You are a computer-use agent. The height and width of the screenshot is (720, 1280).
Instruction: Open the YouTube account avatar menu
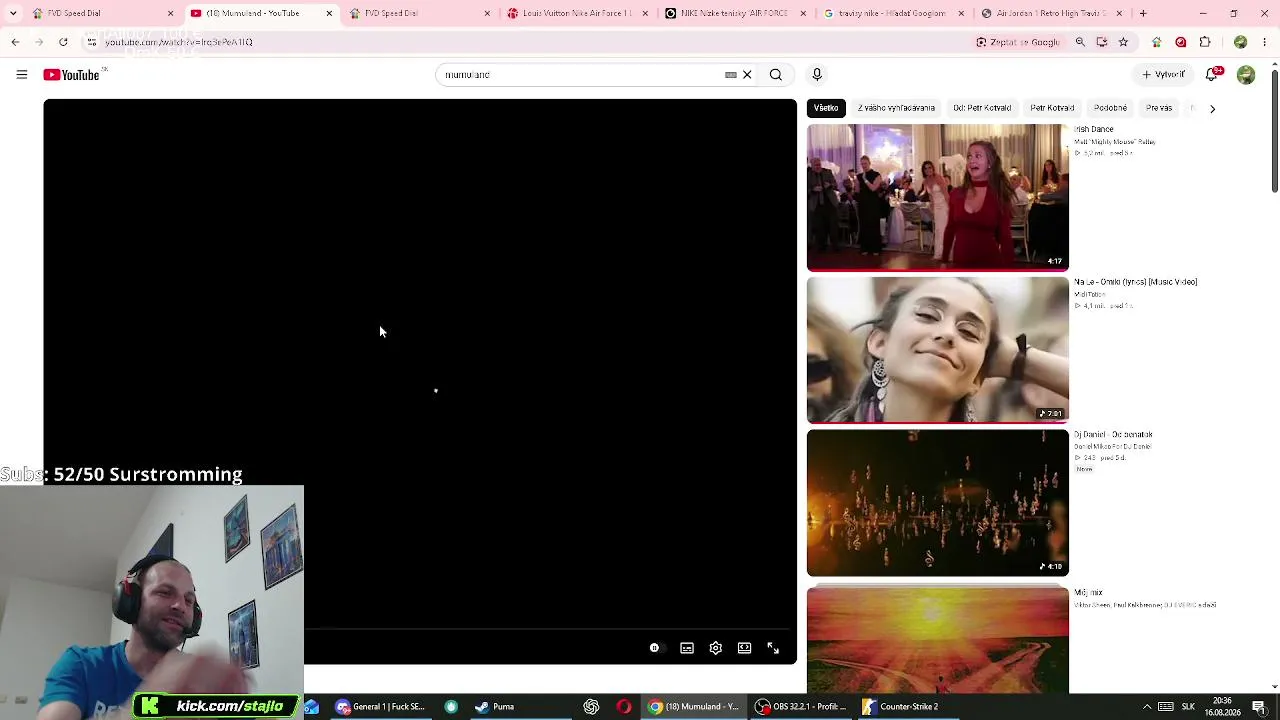pyautogui.click(x=1246, y=75)
